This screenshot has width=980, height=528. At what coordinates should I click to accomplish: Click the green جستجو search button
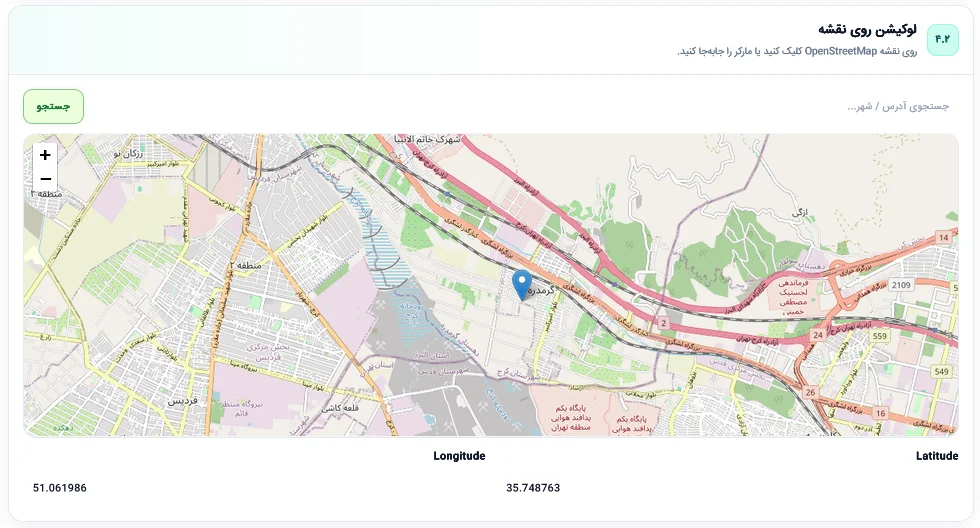53,106
